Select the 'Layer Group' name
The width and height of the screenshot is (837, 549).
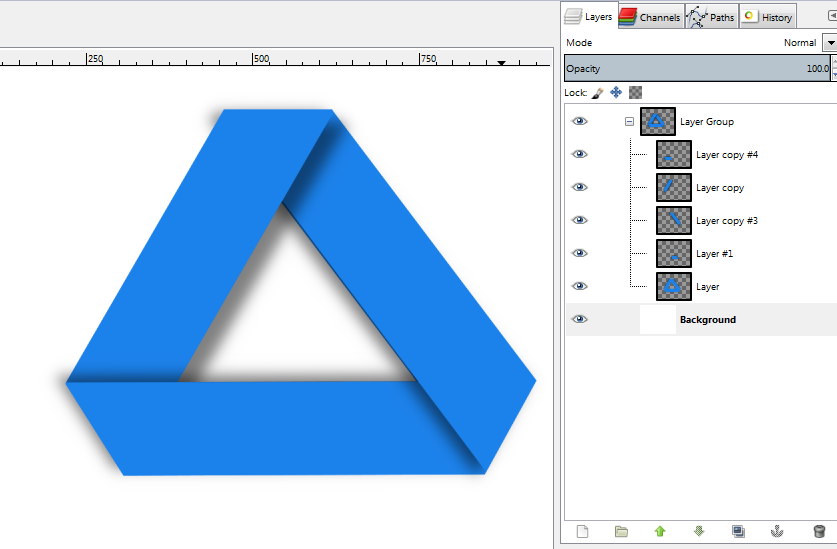(707, 122)
